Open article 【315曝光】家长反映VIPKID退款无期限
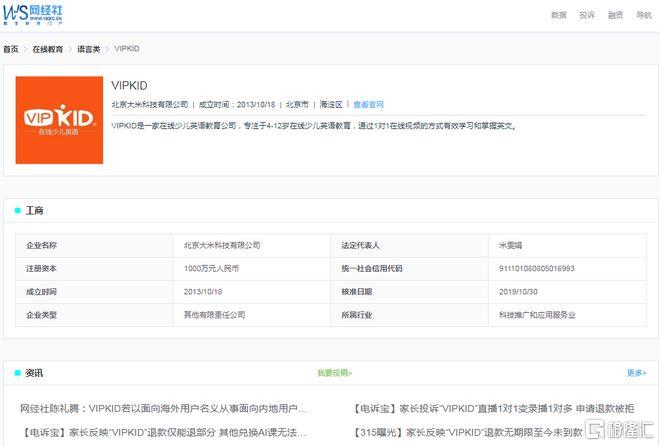The height and width of the screenshot is (446, 660). (468, 432)
